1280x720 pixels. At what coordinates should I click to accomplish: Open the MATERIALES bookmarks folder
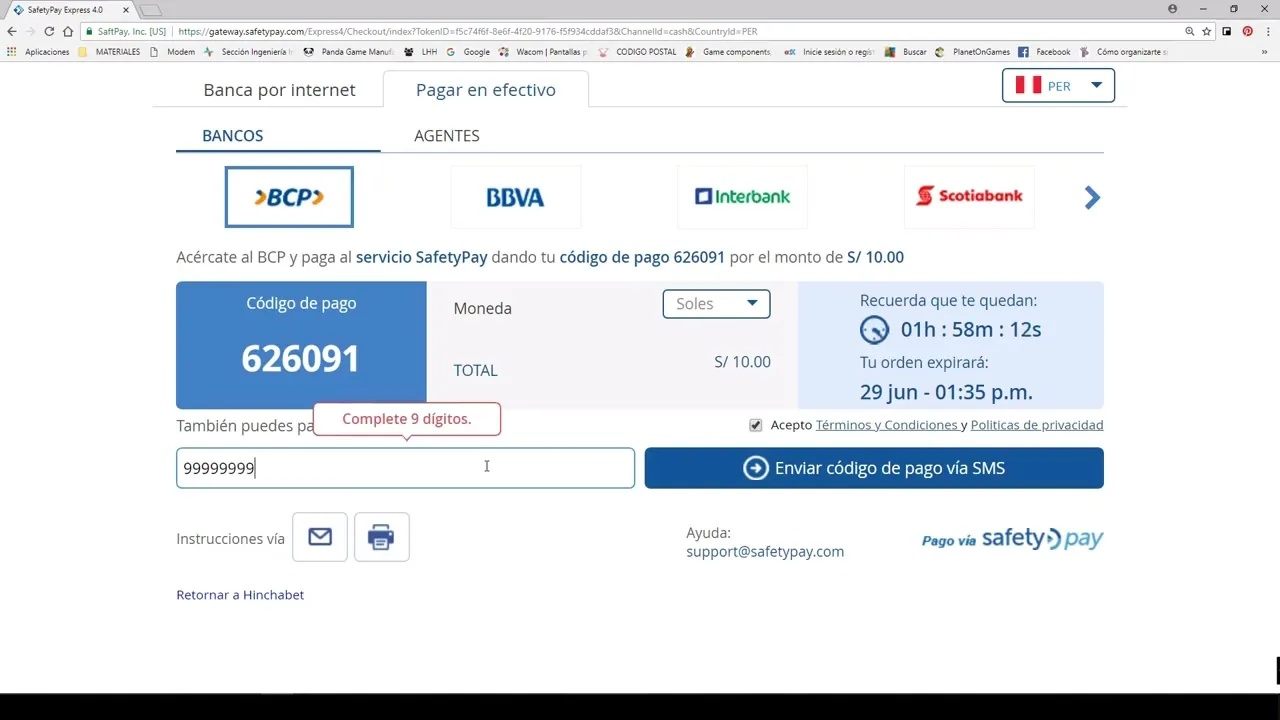(110, 52)
